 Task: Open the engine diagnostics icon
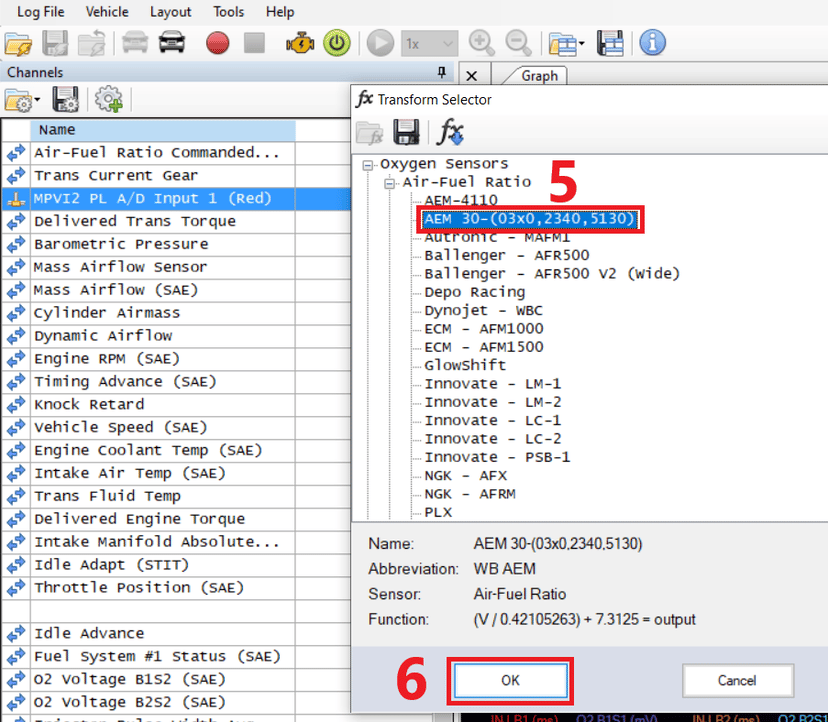coord(300,43)
